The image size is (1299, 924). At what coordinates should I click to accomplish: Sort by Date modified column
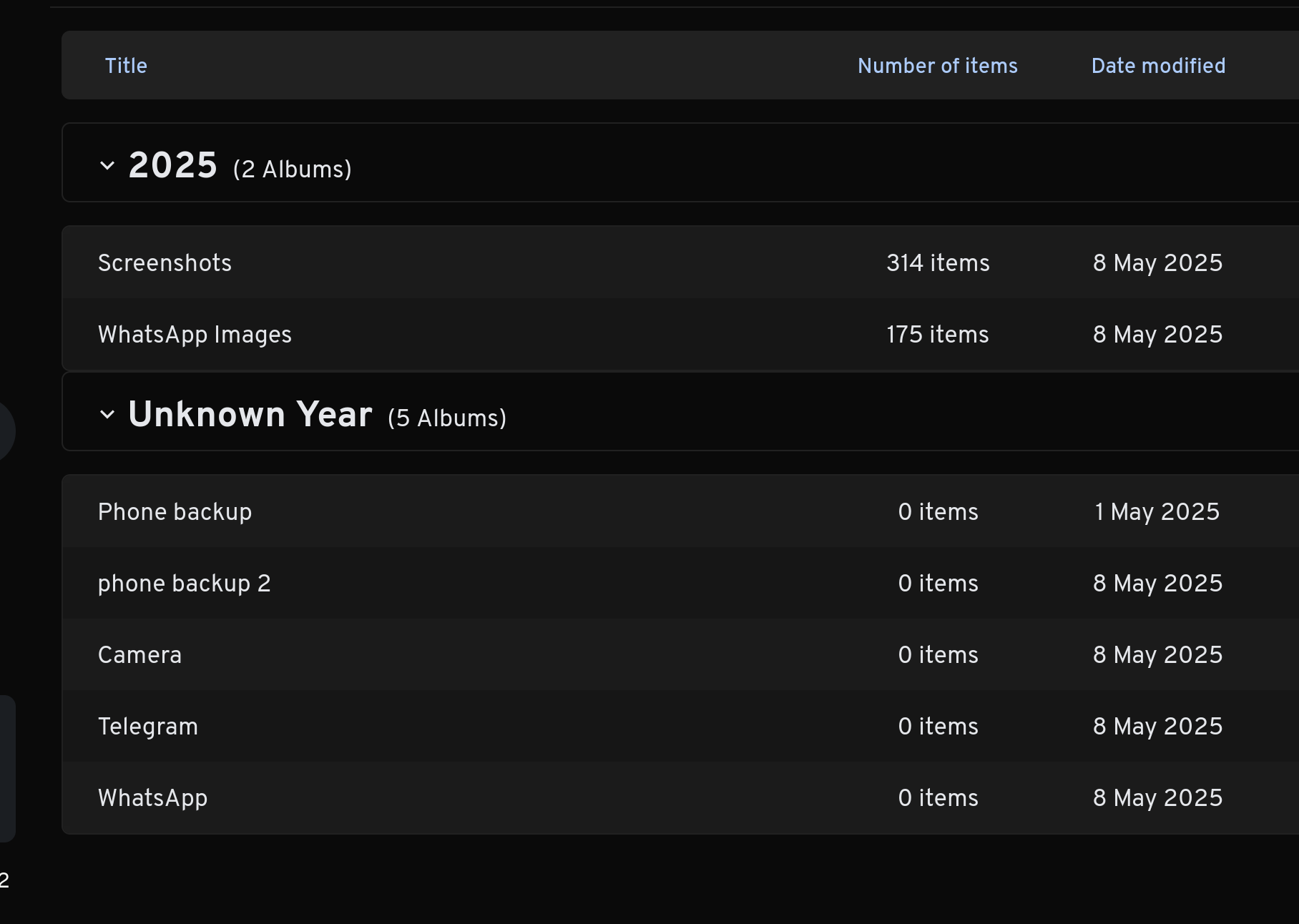pos(1158,66)
